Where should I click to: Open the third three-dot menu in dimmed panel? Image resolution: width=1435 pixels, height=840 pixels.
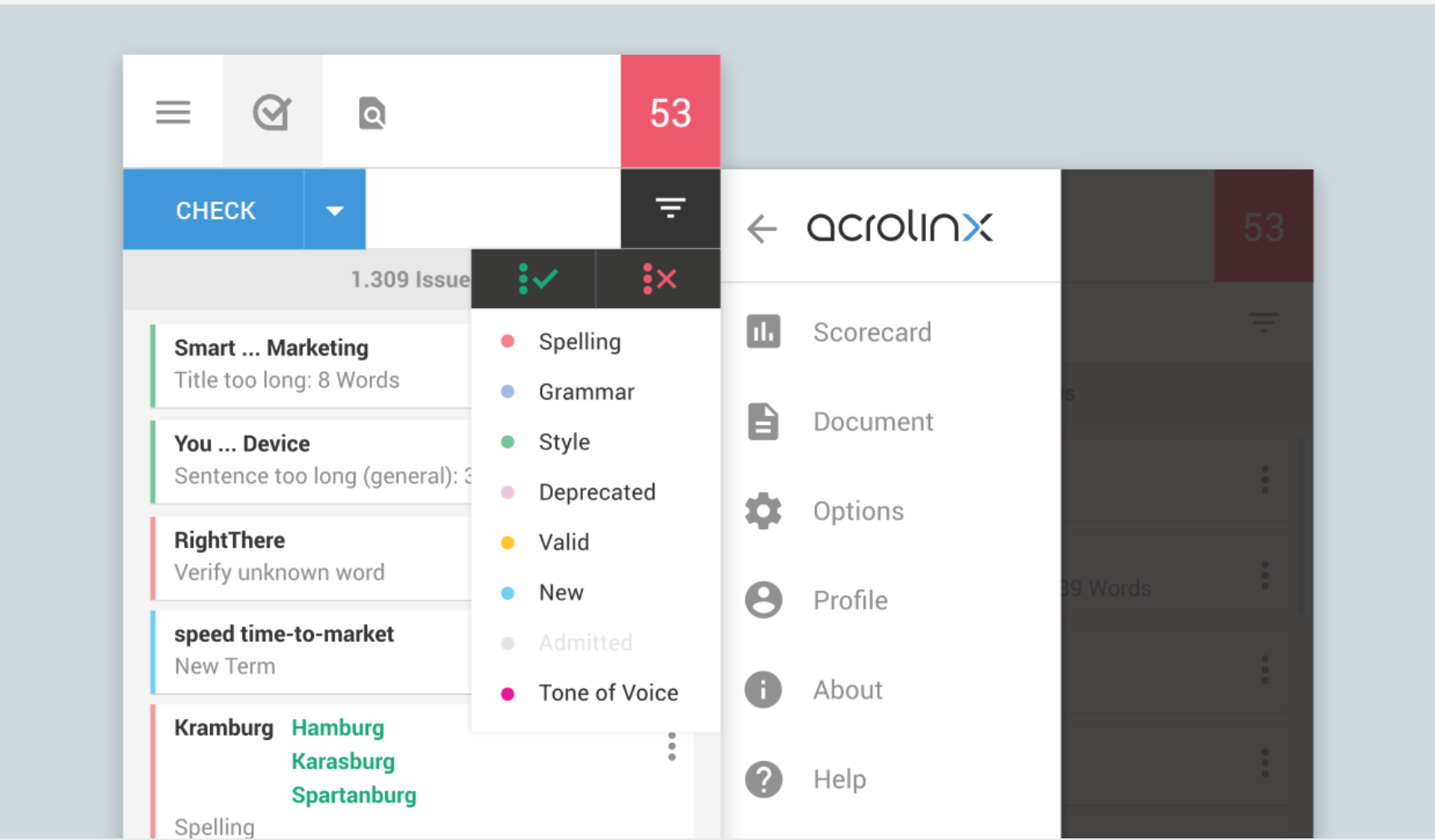[x=1264, y=669]
